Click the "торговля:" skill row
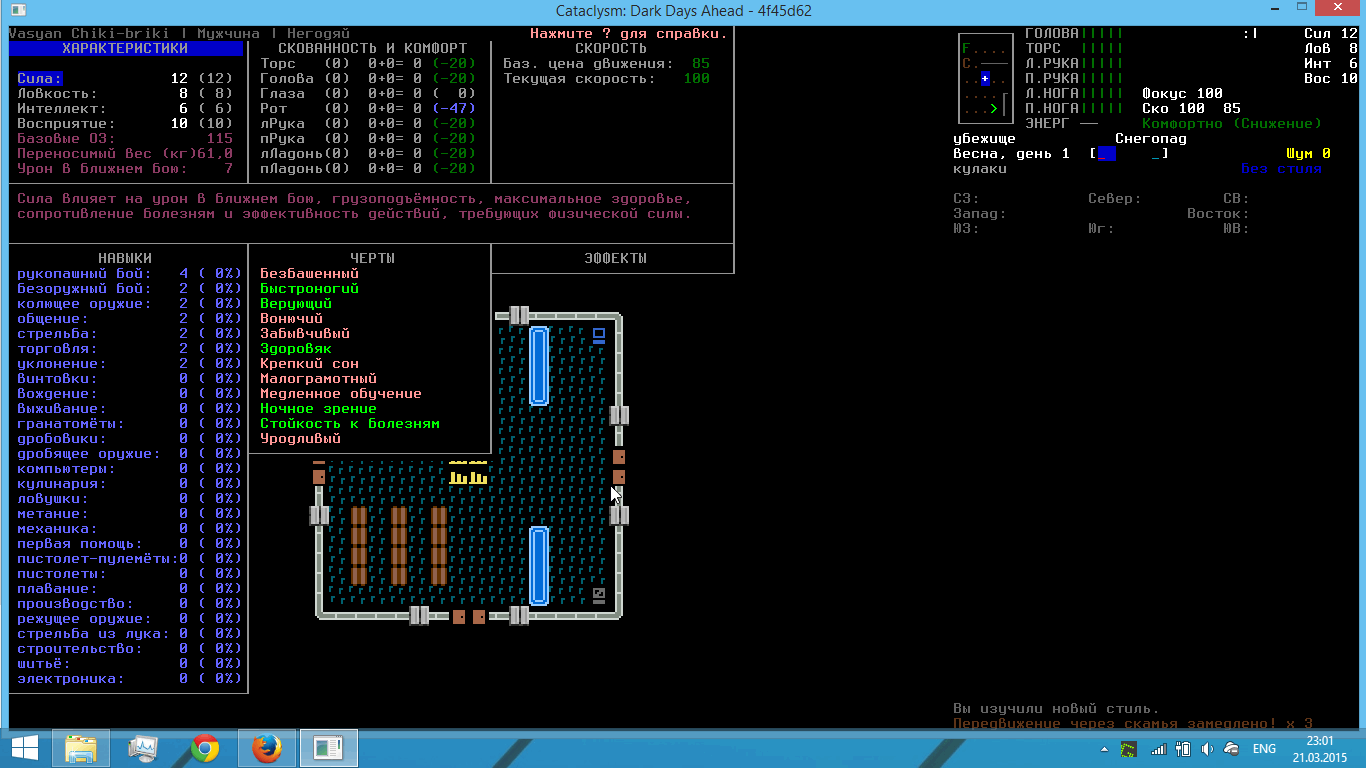 [x=129, y=348]
